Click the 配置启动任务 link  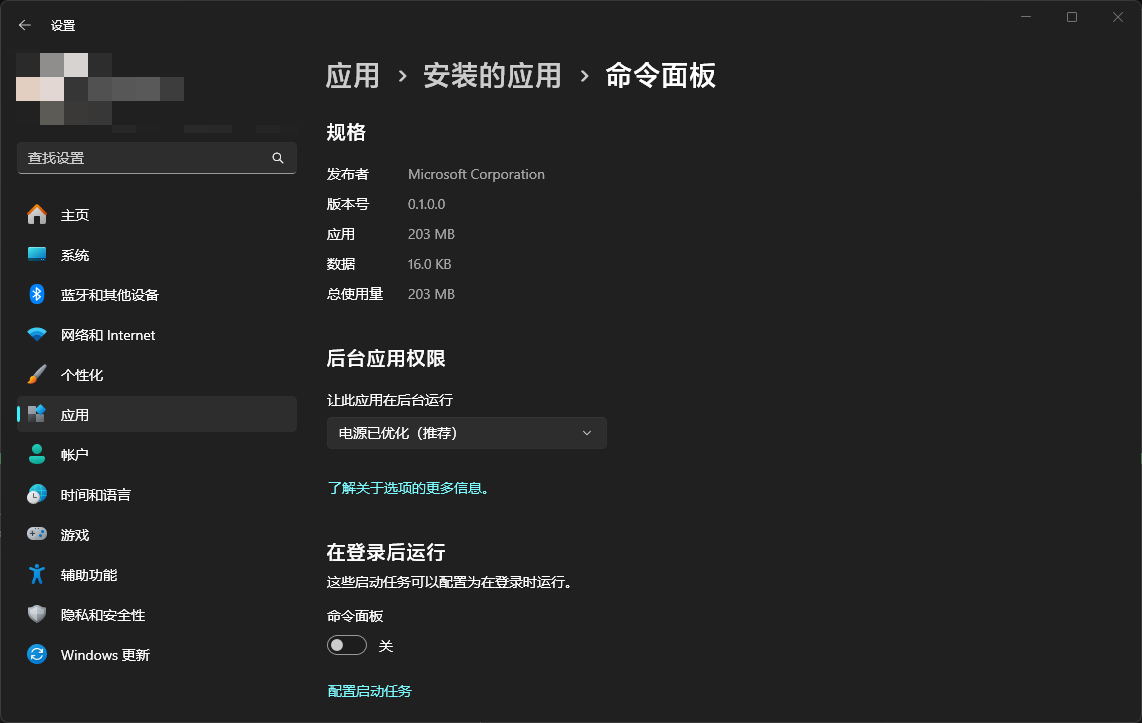369,691
